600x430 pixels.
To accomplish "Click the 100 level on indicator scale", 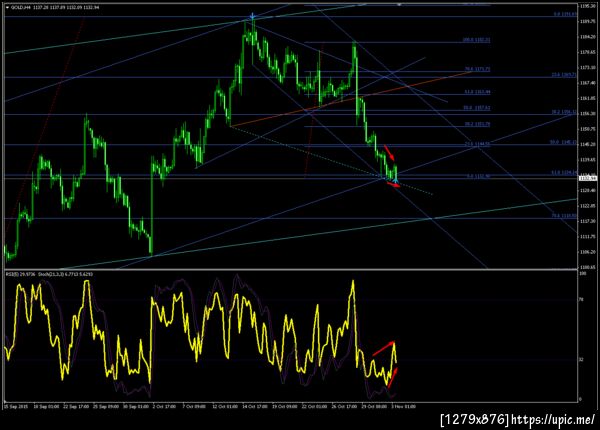I will (581, 274).
